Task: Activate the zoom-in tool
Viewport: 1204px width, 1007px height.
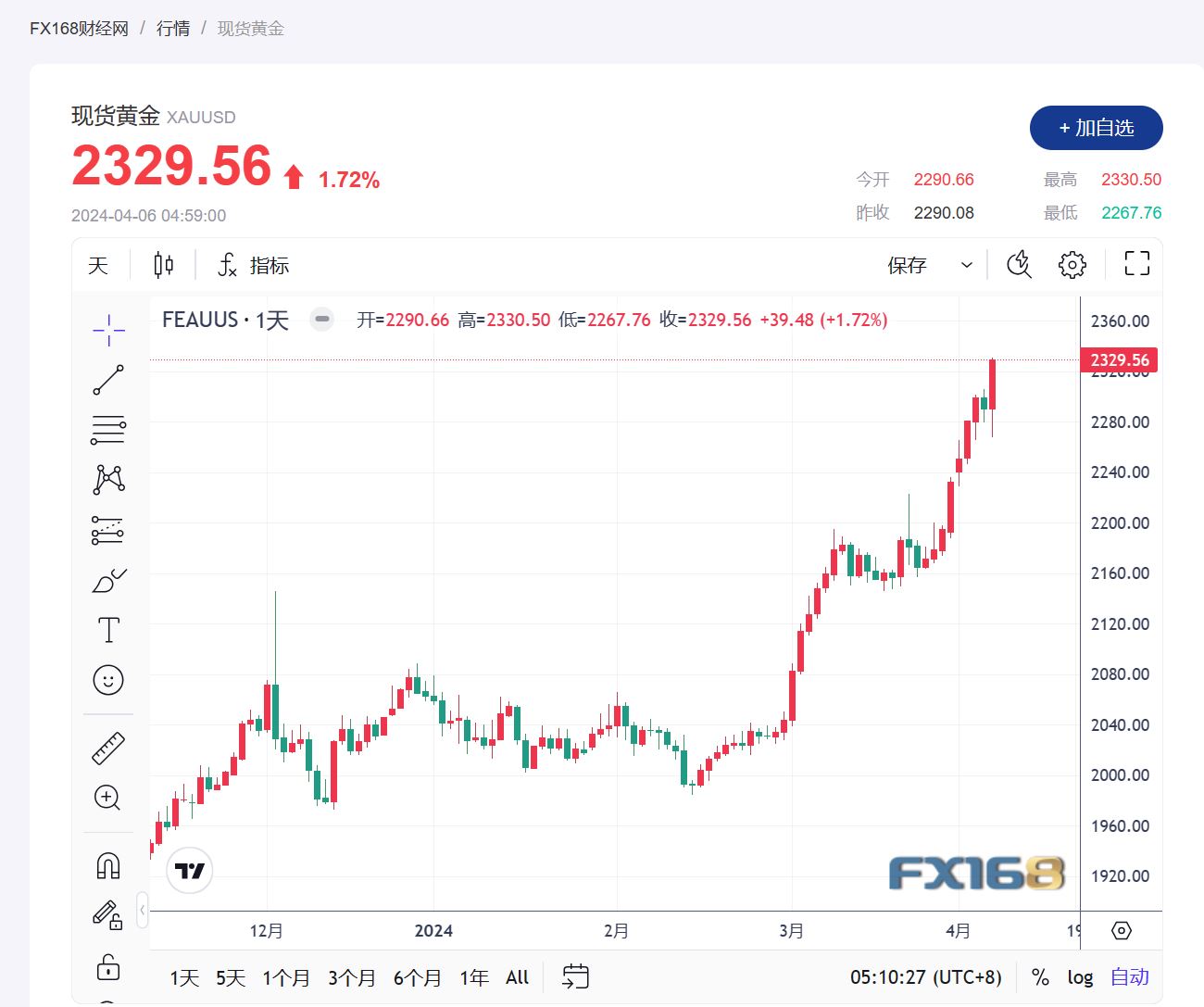Action: [x=108, y=798]
